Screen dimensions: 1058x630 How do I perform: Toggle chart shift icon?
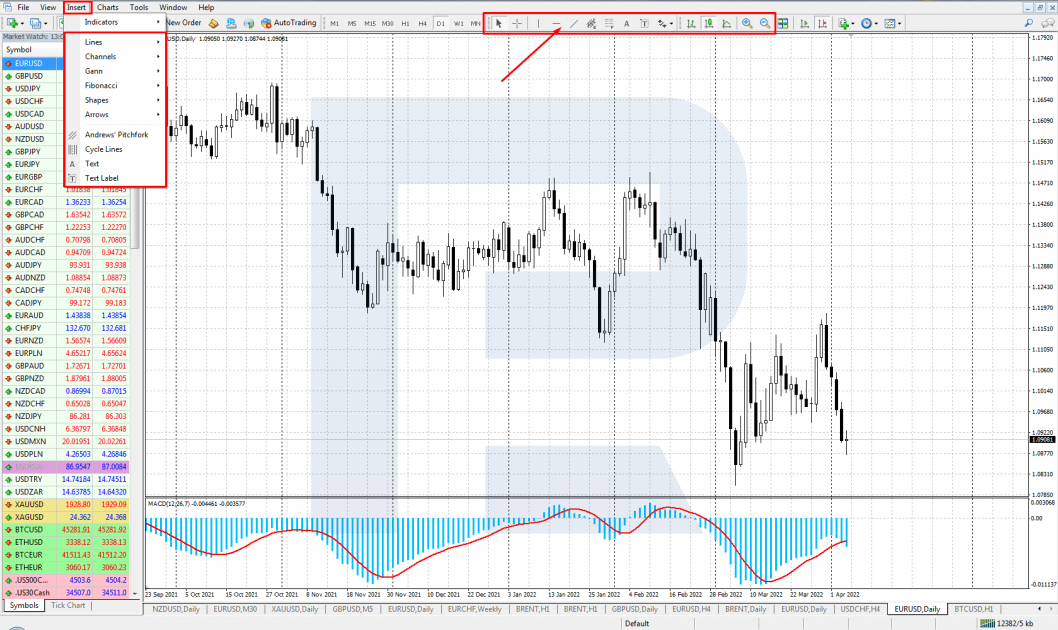tap(822, 24)
